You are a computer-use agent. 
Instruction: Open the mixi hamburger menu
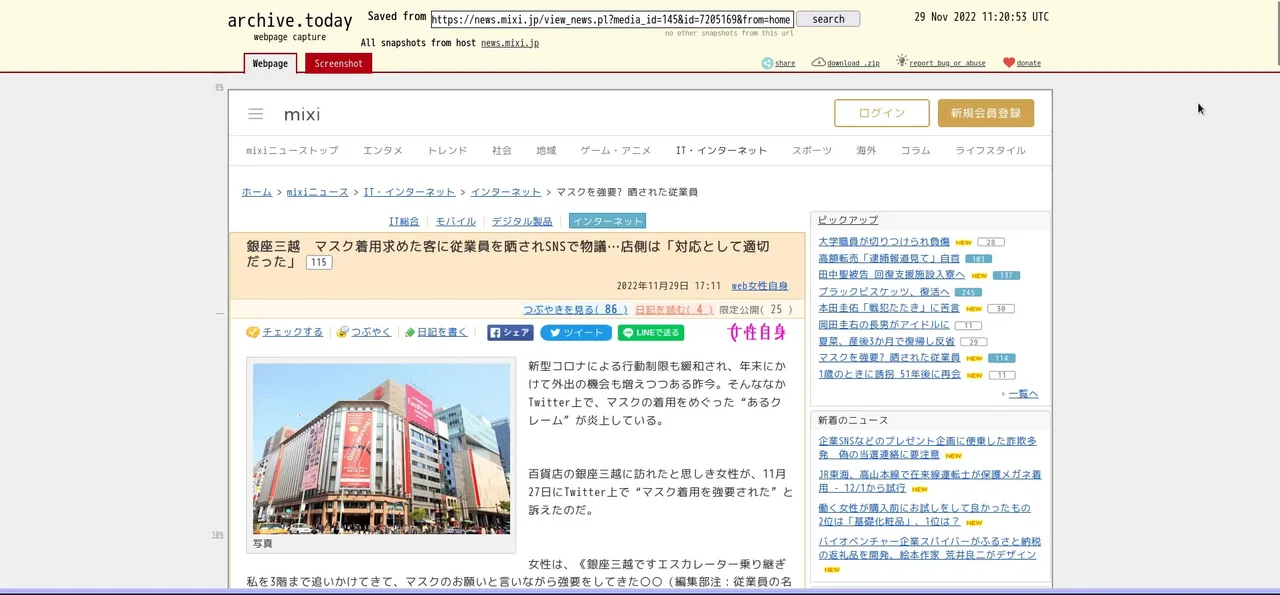(x=256, y=114)
